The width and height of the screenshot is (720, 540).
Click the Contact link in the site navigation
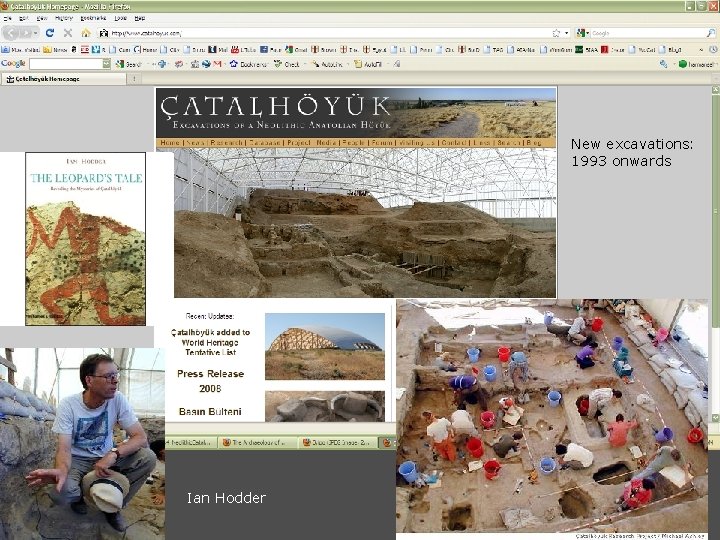[x=454, y=143]
